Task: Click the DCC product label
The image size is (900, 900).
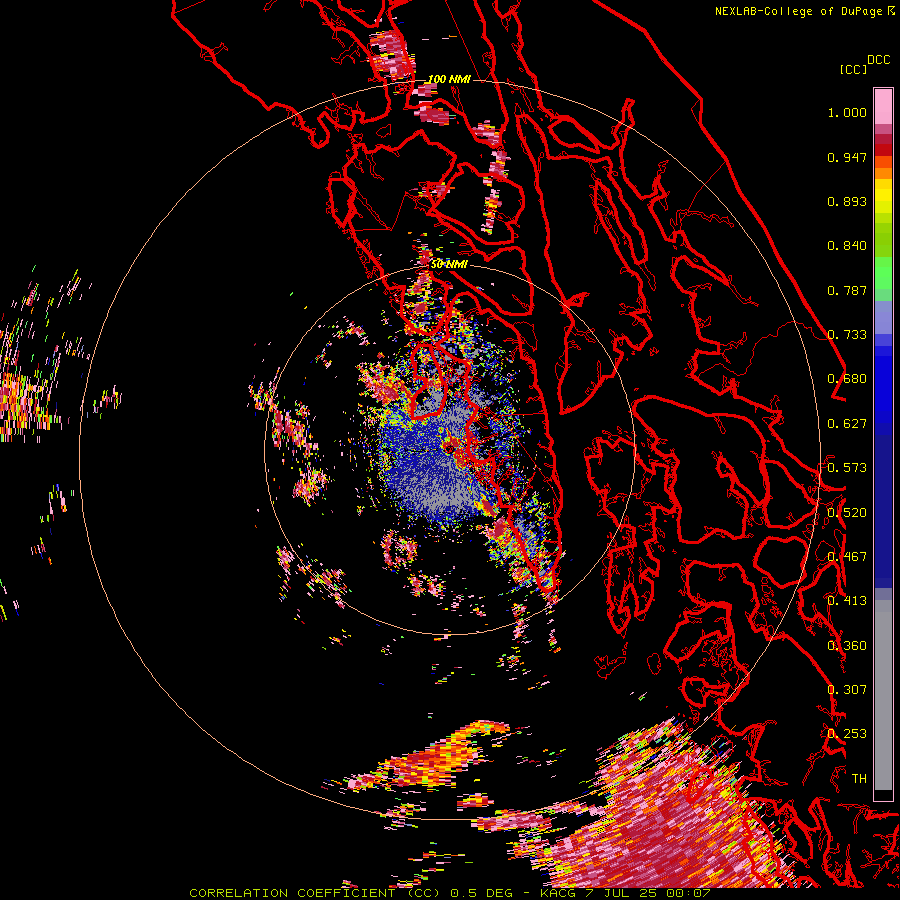Action: pos(878,60)
